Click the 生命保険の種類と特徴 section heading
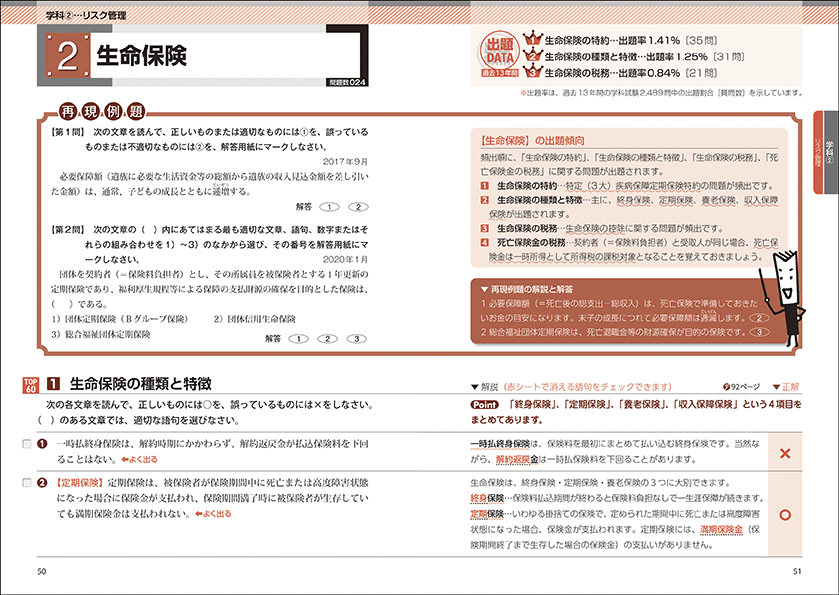This screenshot has height=595, width=839. pyautogui.click(x=141, y=384)
